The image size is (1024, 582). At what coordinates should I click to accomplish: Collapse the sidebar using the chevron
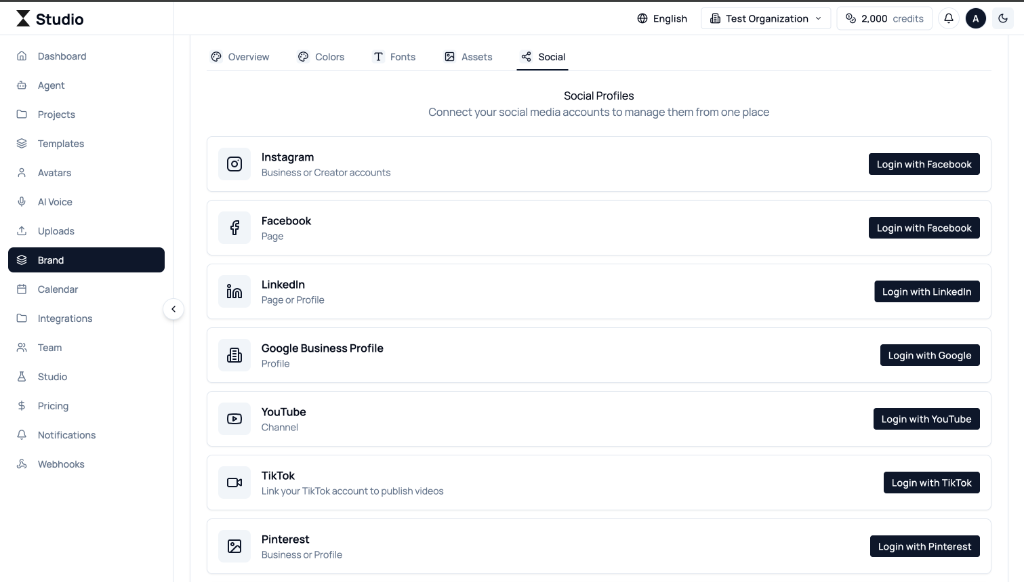pyautogui.click(x=174, y=309)
